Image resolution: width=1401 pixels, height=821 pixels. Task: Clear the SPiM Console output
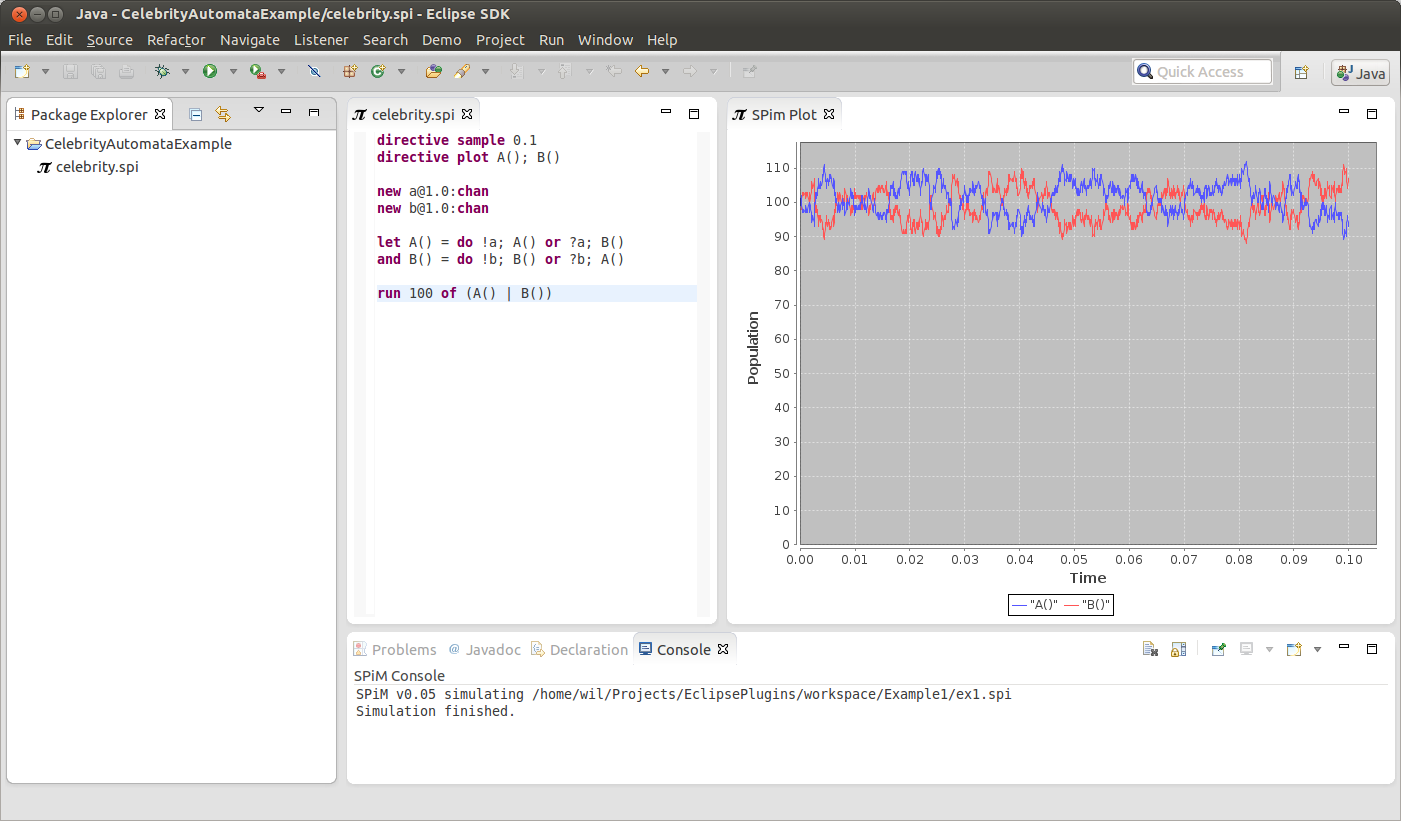tap(1149, 648)
